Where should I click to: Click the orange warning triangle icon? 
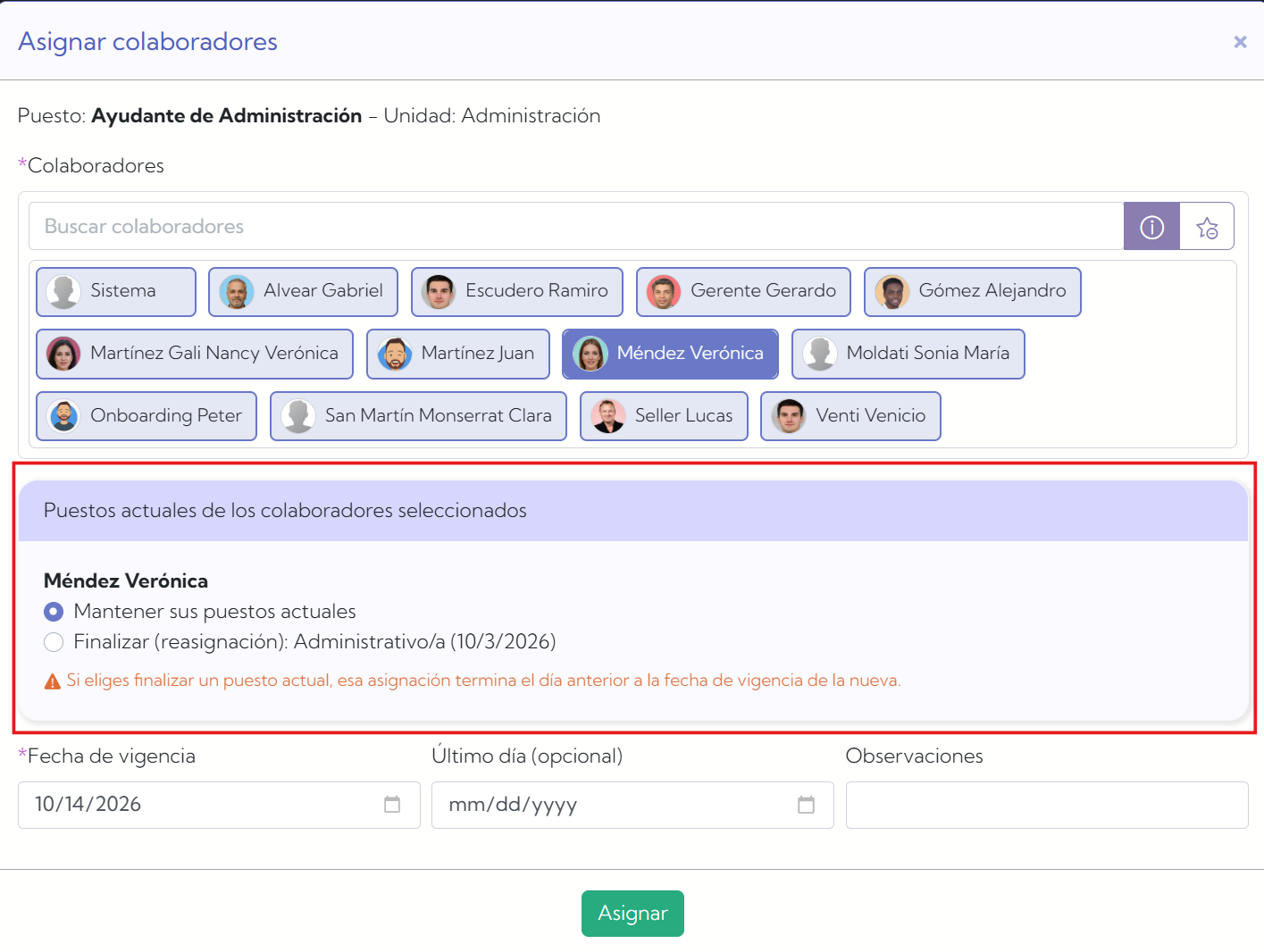pyautogui.click(x=53, y=681)
